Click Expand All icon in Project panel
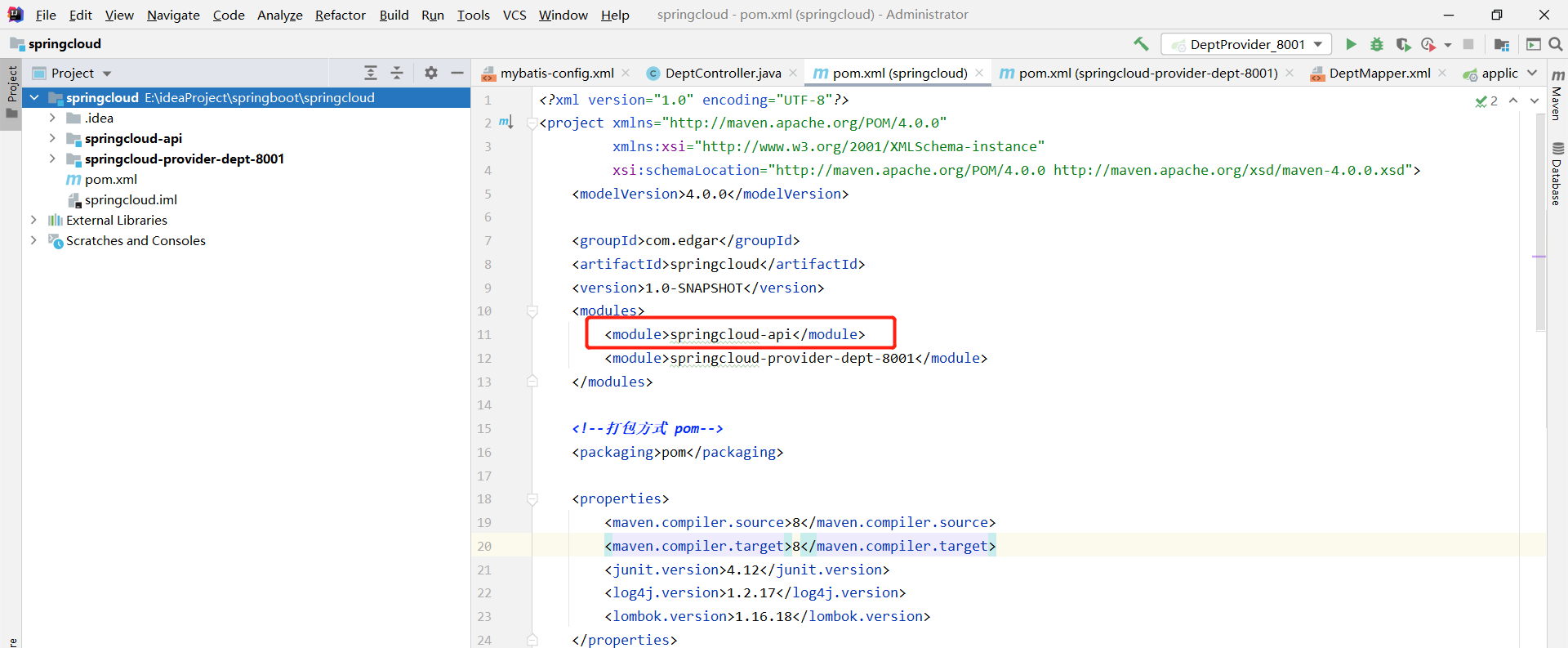 pyautogui.click(x=371, y=73)
